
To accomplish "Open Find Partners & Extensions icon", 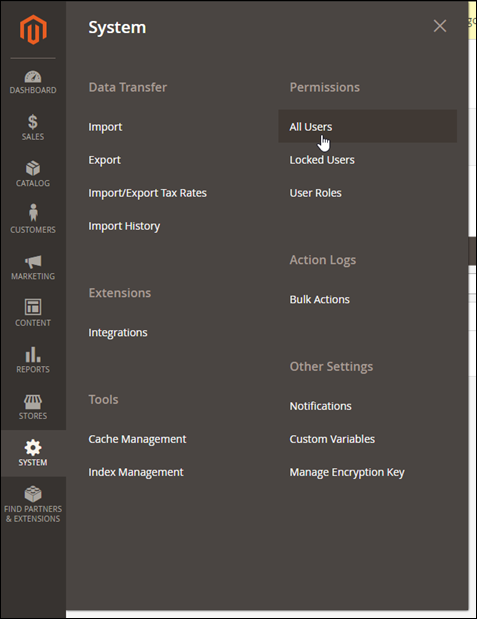I will [x=33, y=494].
